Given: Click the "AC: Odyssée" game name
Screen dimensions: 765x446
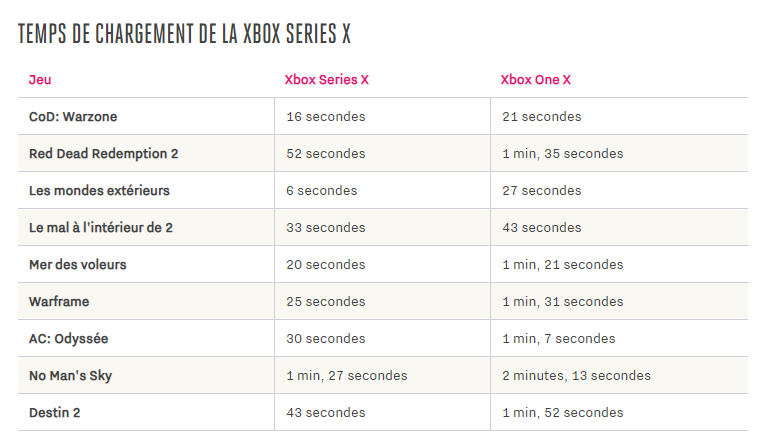Looking at the screenshot, I should pyautogui.click(x=68, y=339).
